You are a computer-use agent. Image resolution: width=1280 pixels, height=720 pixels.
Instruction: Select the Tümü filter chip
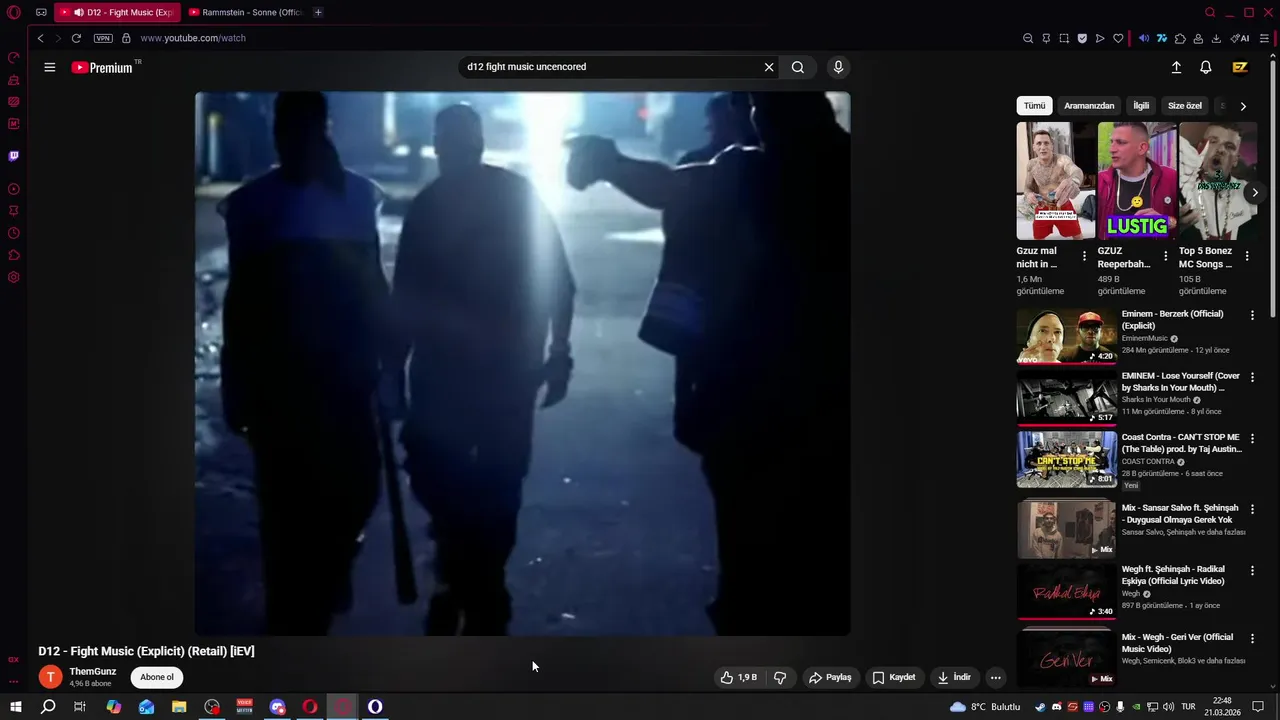tap(1034, 105)
